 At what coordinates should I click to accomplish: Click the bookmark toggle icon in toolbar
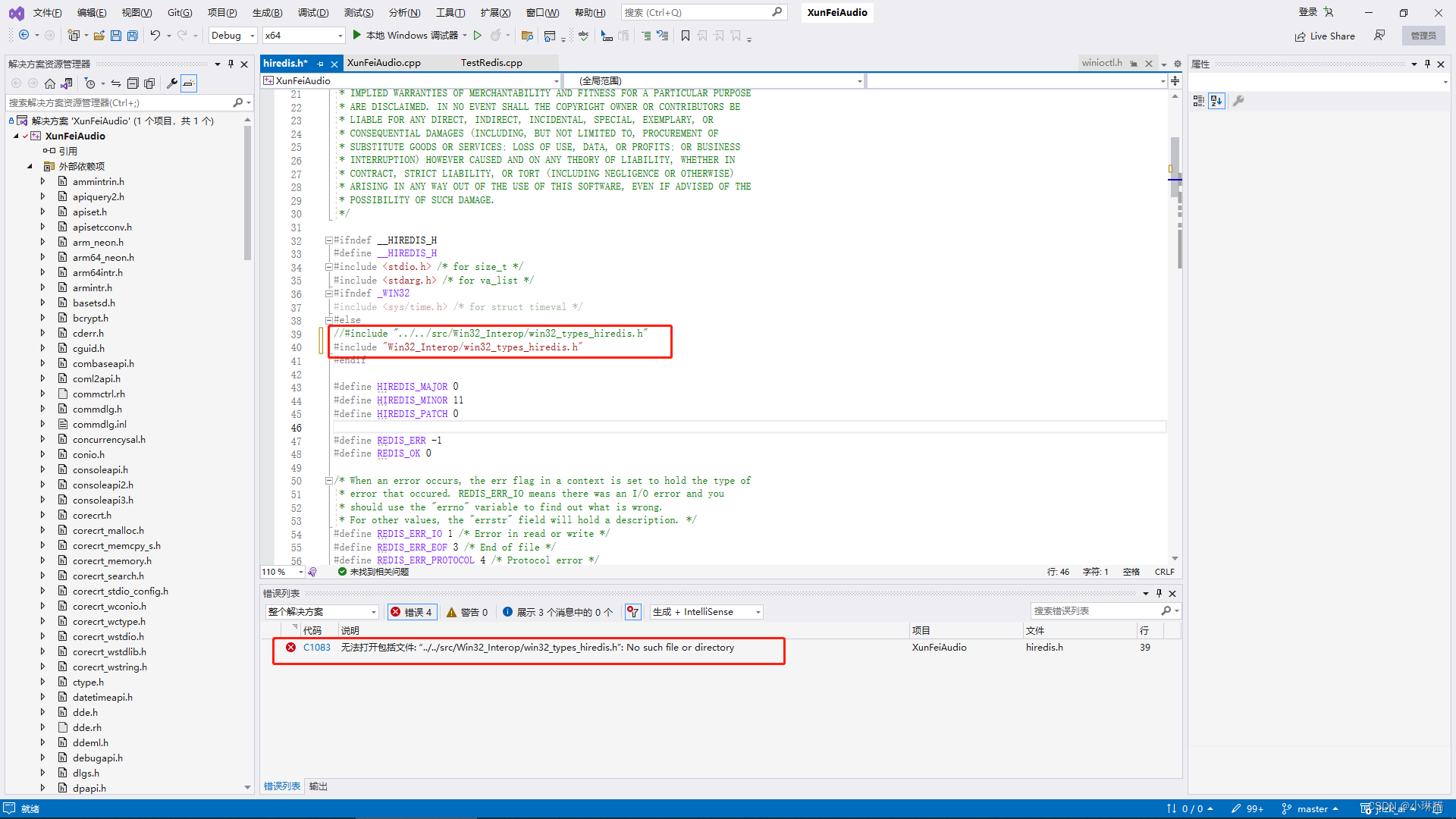click(x=686, y=36)
